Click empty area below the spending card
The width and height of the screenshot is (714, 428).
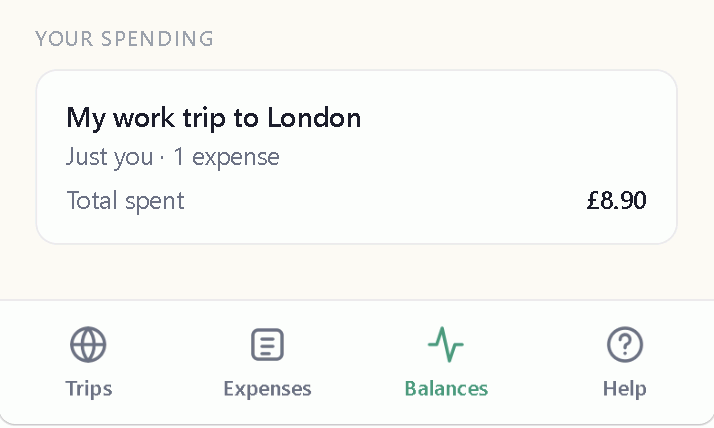point(357,272)
